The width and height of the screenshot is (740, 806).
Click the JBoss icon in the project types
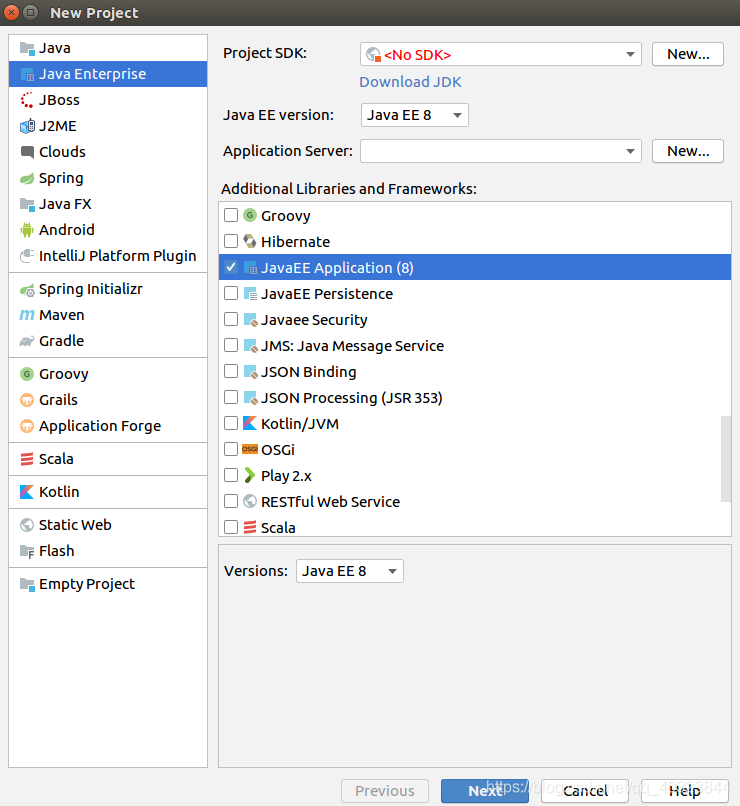click(27, 100)
